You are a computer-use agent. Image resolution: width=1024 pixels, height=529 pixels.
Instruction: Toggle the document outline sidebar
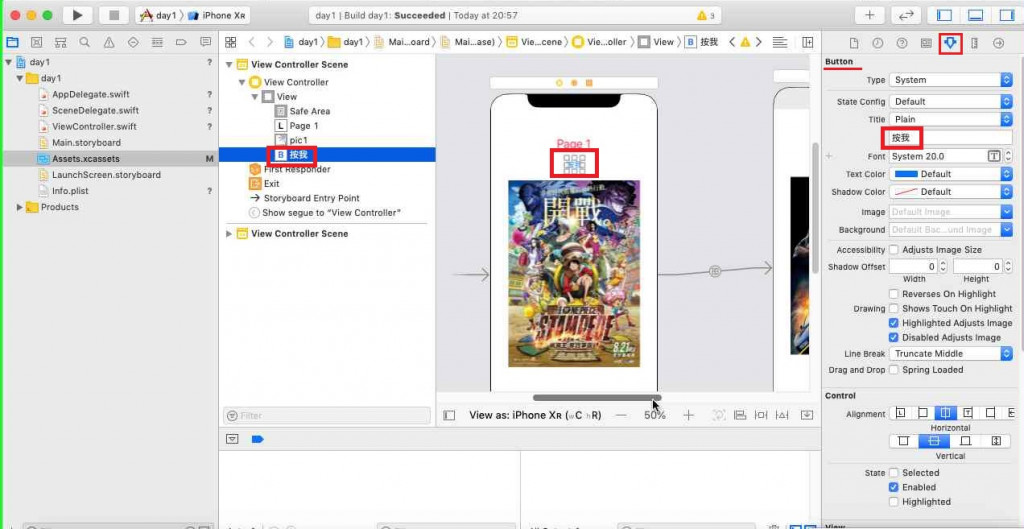click(x=449, y=415)
